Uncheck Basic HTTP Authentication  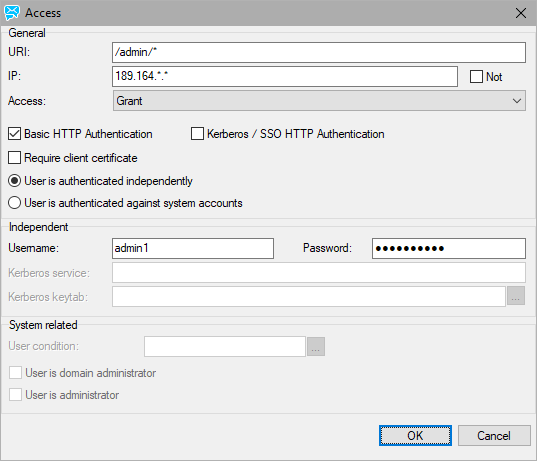coord(14,134)
